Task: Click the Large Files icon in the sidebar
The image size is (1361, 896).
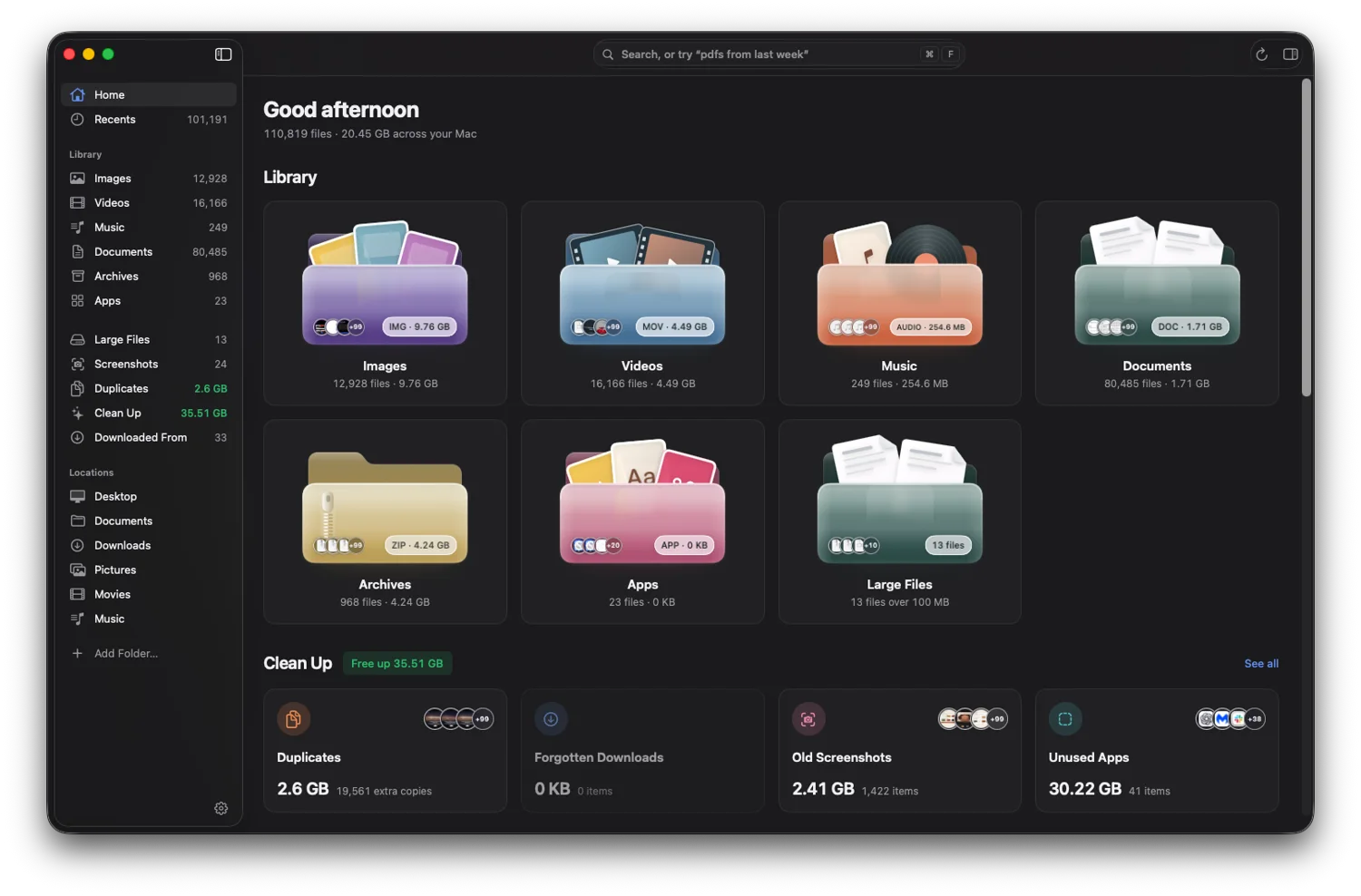Action: click(78, 339)
